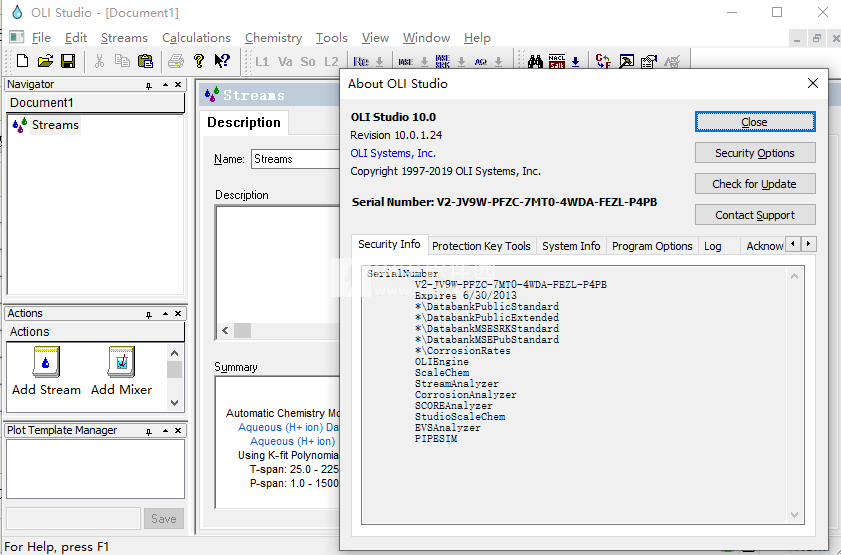
Task: Open the File menu
Action: 41,38
